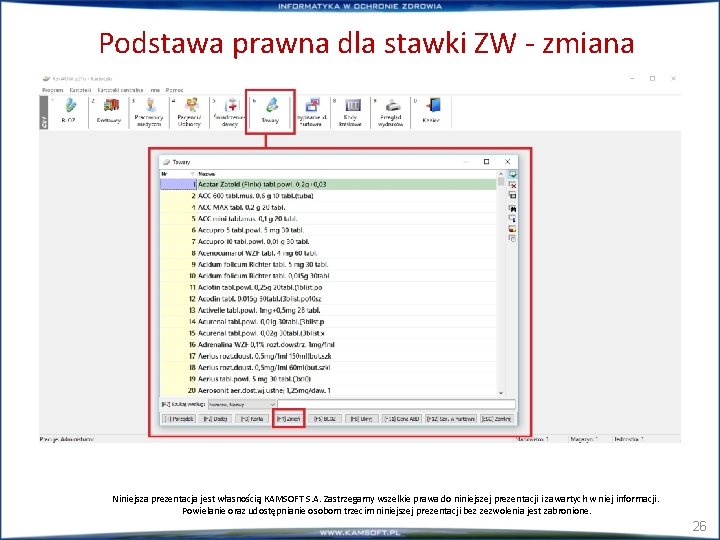
Task: Select row Aerius rozt.doust. 60ml
Action: click(328, 368)
